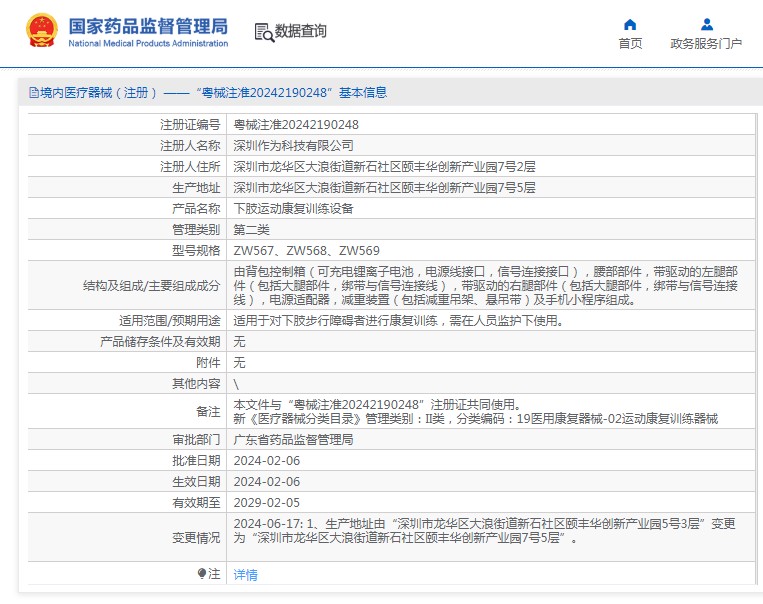
Task: Click model spec value ZW567、ZW568、ZW569
Action: pyautogui.click(x=306, y=251)
